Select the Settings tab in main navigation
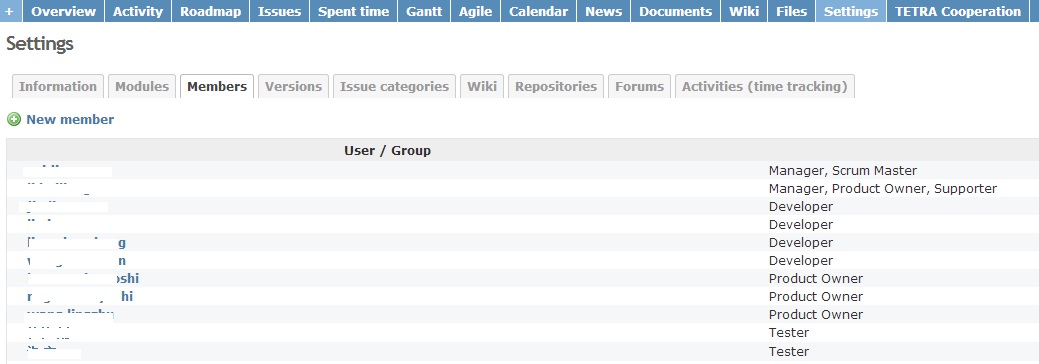Screen dimensions: 1039x364 click(x=851, y=11)
